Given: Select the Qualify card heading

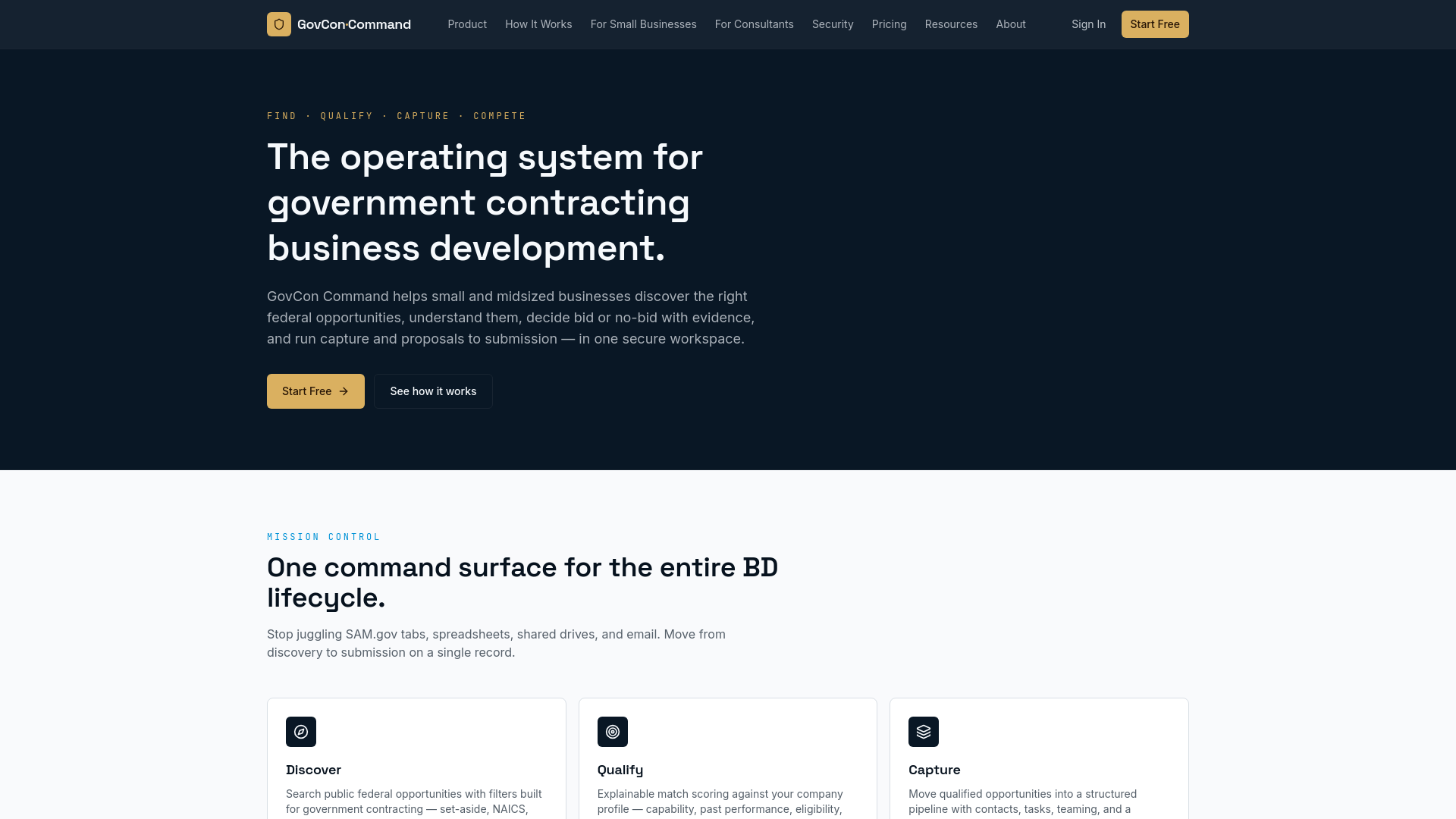Looking at the screenshot, I should pos(620,770).
